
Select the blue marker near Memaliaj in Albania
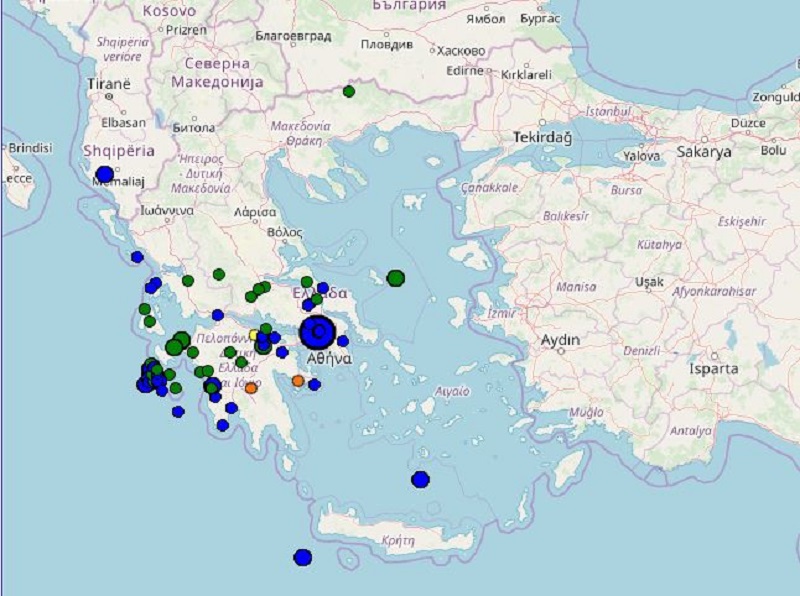tap(105, 175)
